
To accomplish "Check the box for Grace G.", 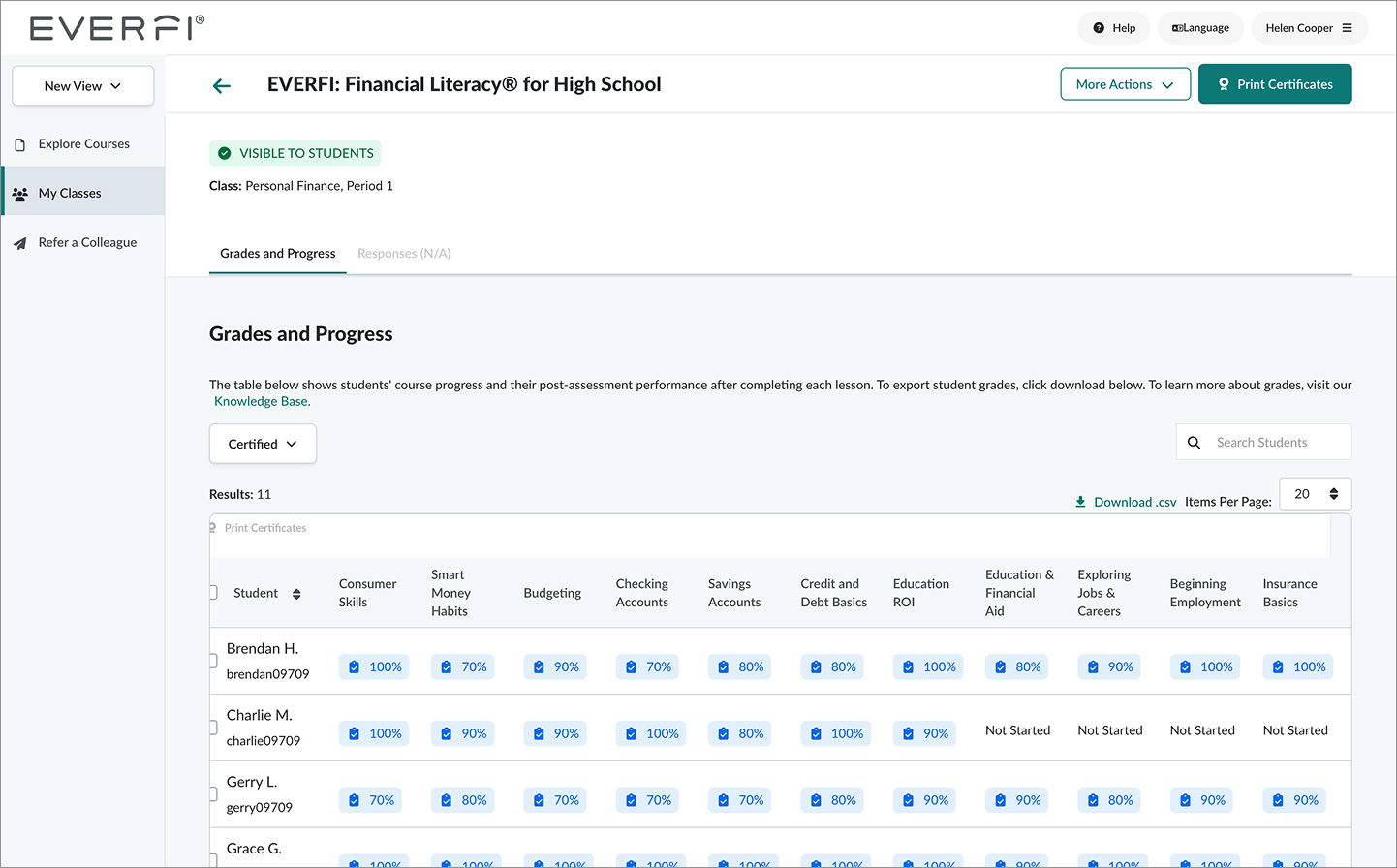I will [213, 859].
